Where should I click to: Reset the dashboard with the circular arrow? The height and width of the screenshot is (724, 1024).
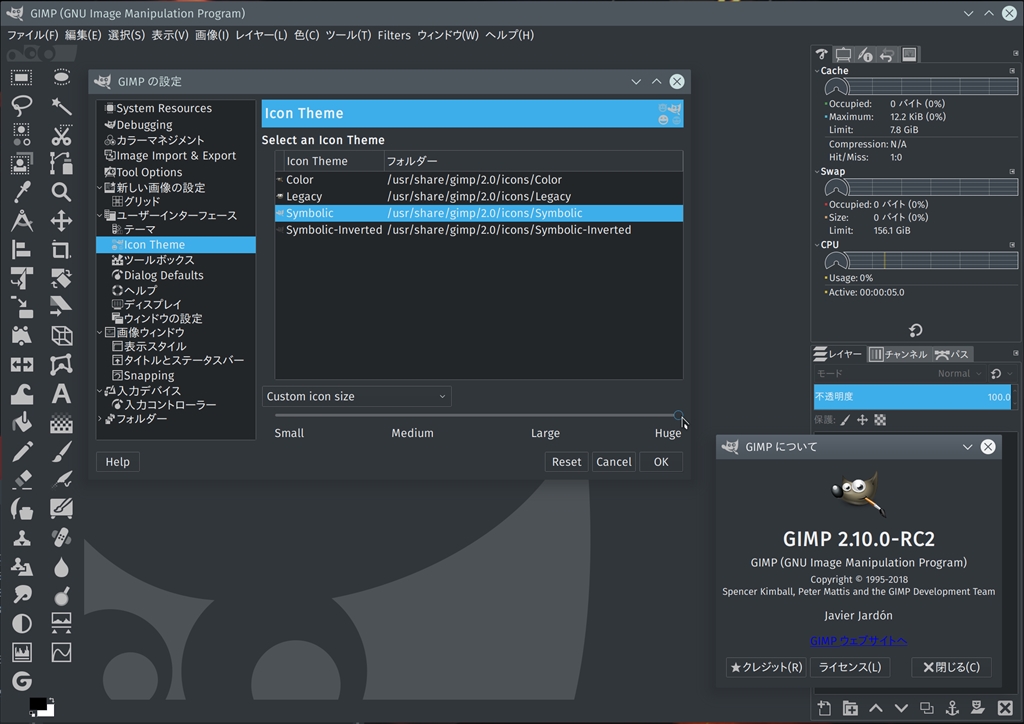click(916, 330)
